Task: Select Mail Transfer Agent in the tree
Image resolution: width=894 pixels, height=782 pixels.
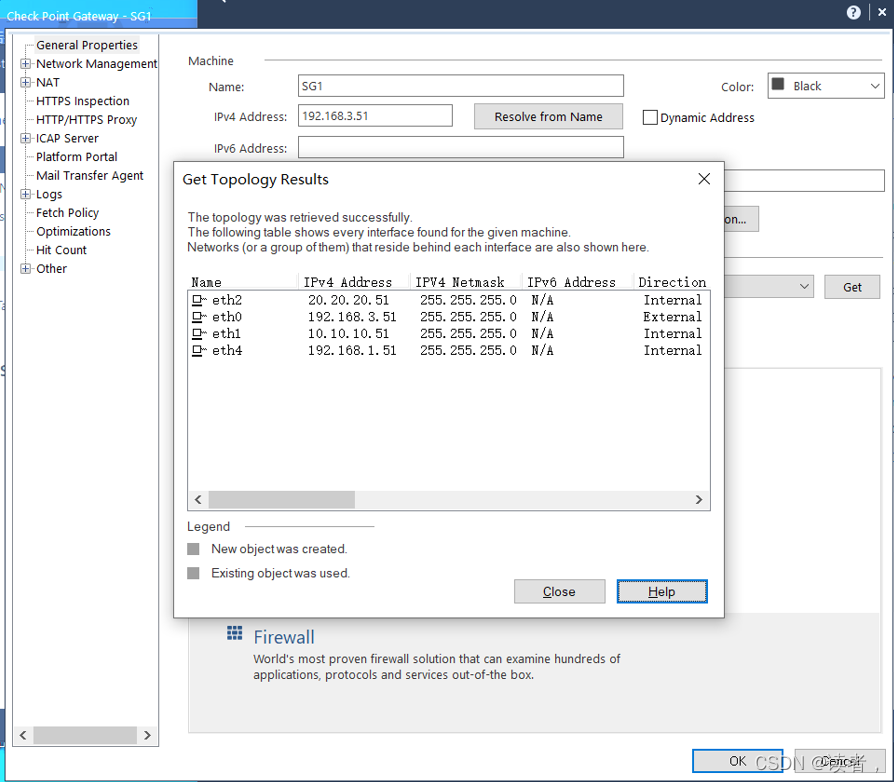Action: pyautogui.click(x=90, y=176)
